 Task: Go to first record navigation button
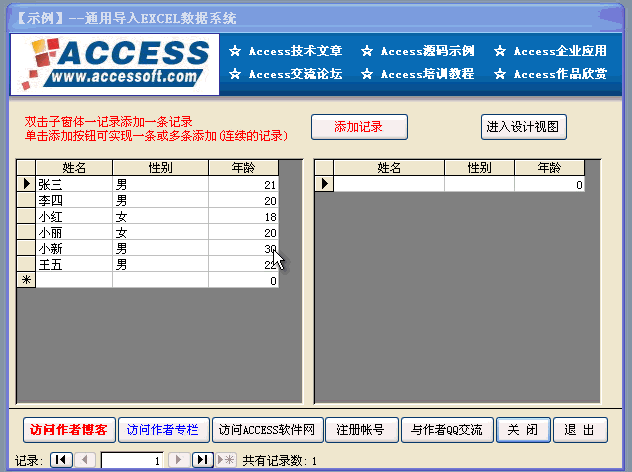pyautogui.click(x=61, y=460)
